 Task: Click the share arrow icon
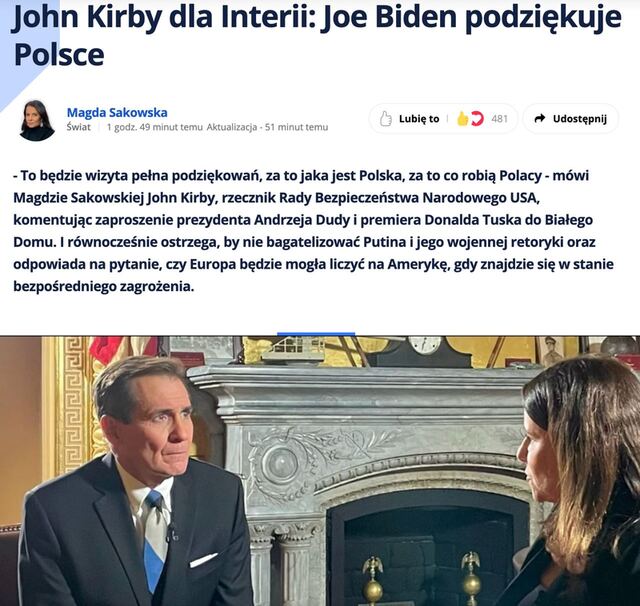[x=540, y=118]
